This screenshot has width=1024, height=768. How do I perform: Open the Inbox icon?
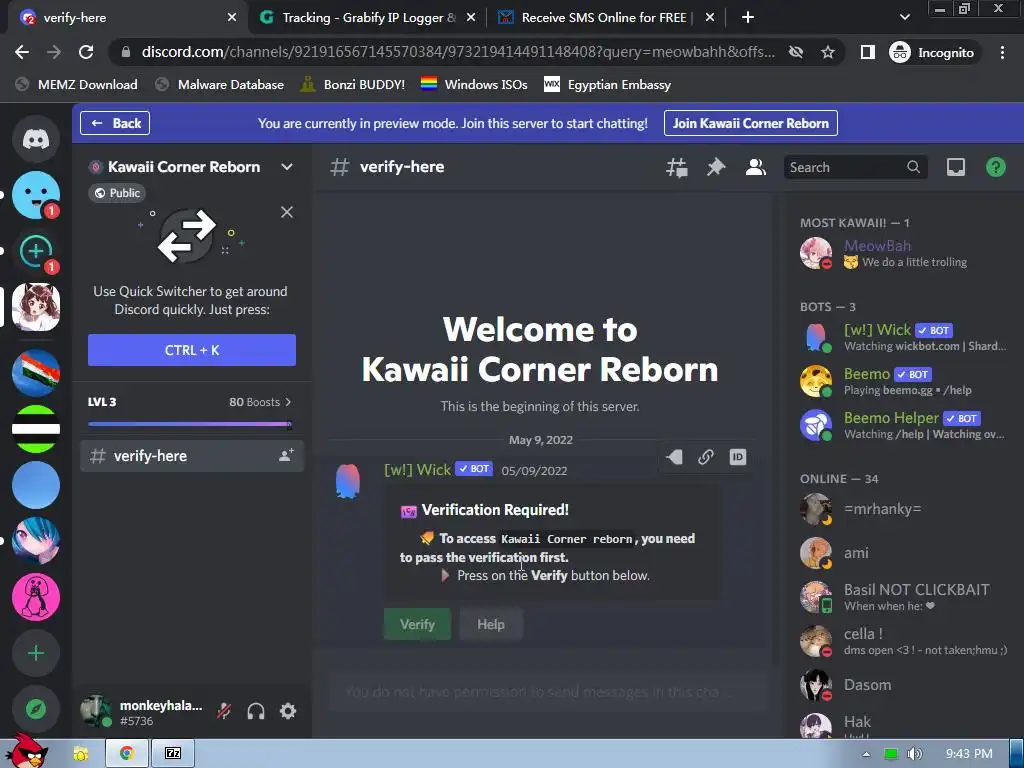pos(955,167)
